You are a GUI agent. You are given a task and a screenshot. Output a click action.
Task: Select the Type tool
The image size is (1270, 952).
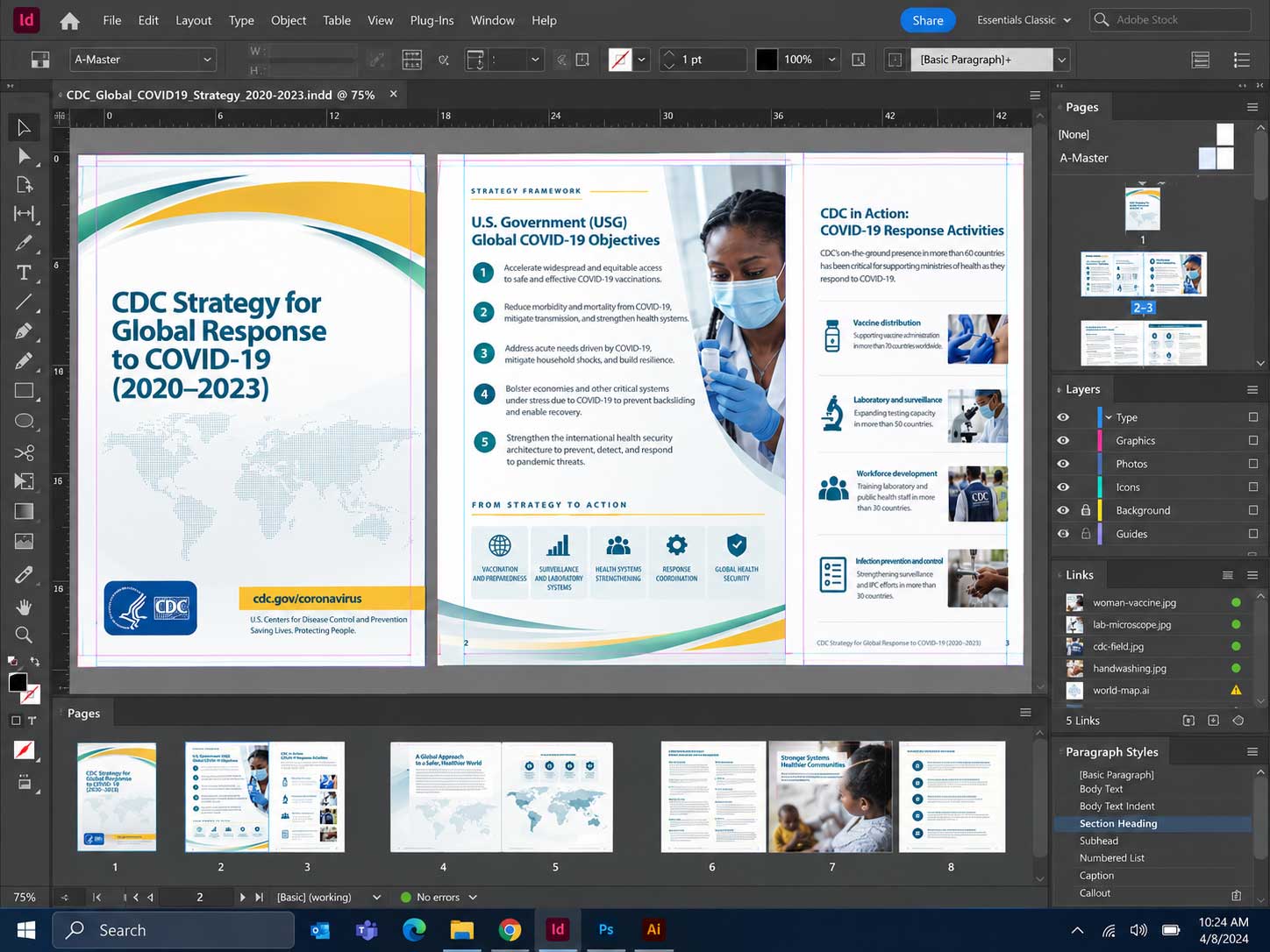pos(24,273)
